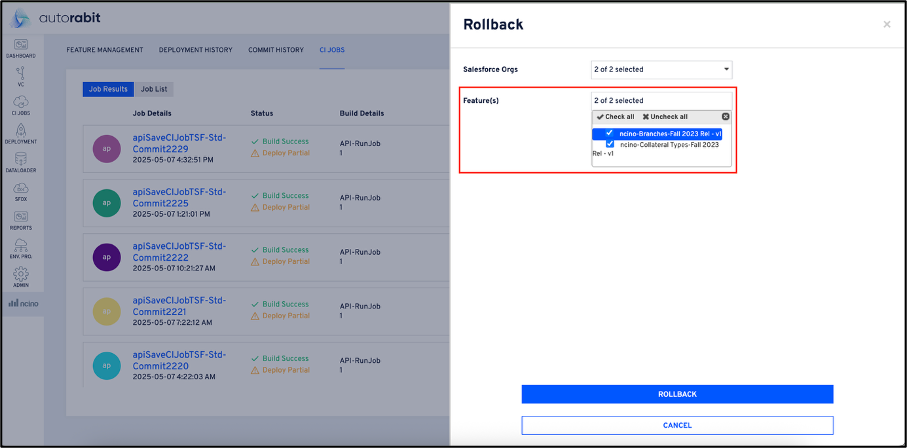Close the features dropdown list with X icon
Image resolution: width=908 pixels, height=448 pixels.
(x=725, y=117)
